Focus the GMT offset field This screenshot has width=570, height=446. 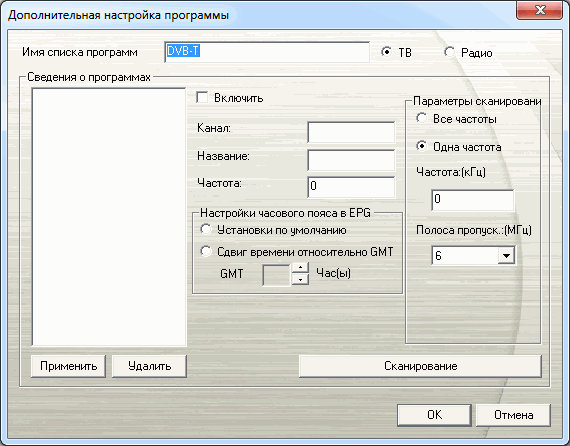[x=276, y=275]
